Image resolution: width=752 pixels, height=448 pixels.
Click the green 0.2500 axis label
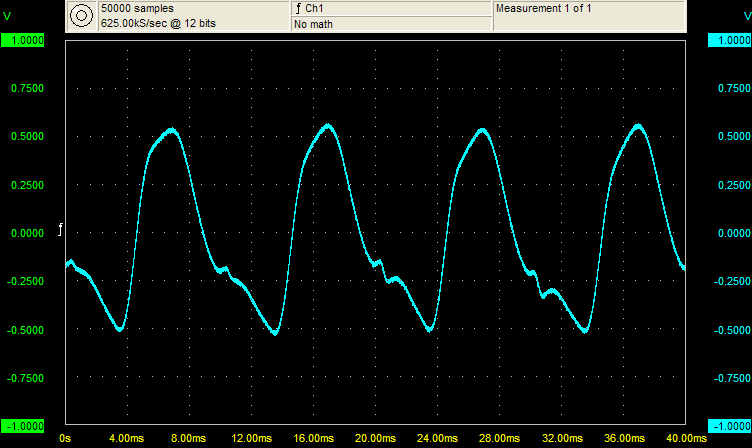pyautogui.click(x=27, y=185)
